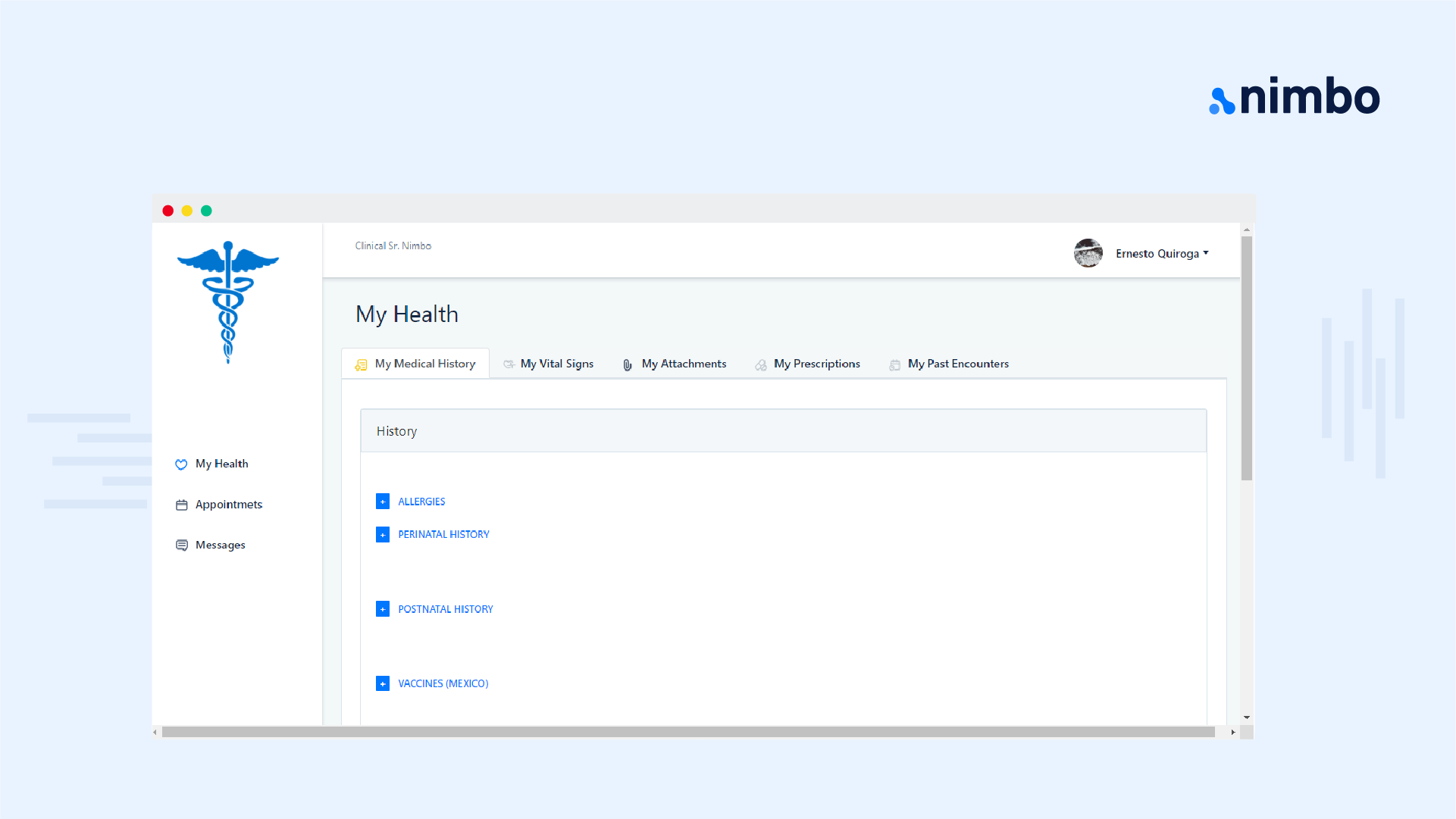The width and height of the screenshot is (1456, 819).
Task: Click the vertical scrollbar thumb
Action: [x=1246, y=356]
